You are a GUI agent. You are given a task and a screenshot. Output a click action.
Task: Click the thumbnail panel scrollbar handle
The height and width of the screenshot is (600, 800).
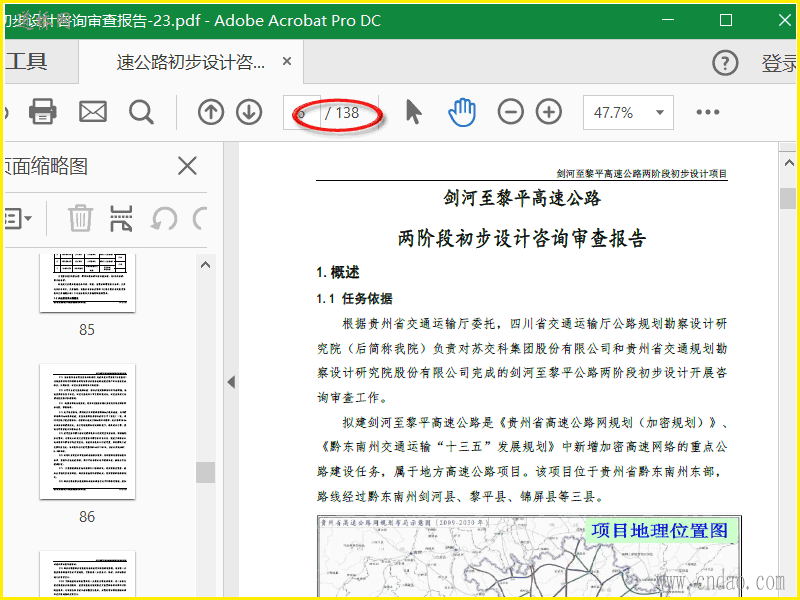tap(206, 472)
